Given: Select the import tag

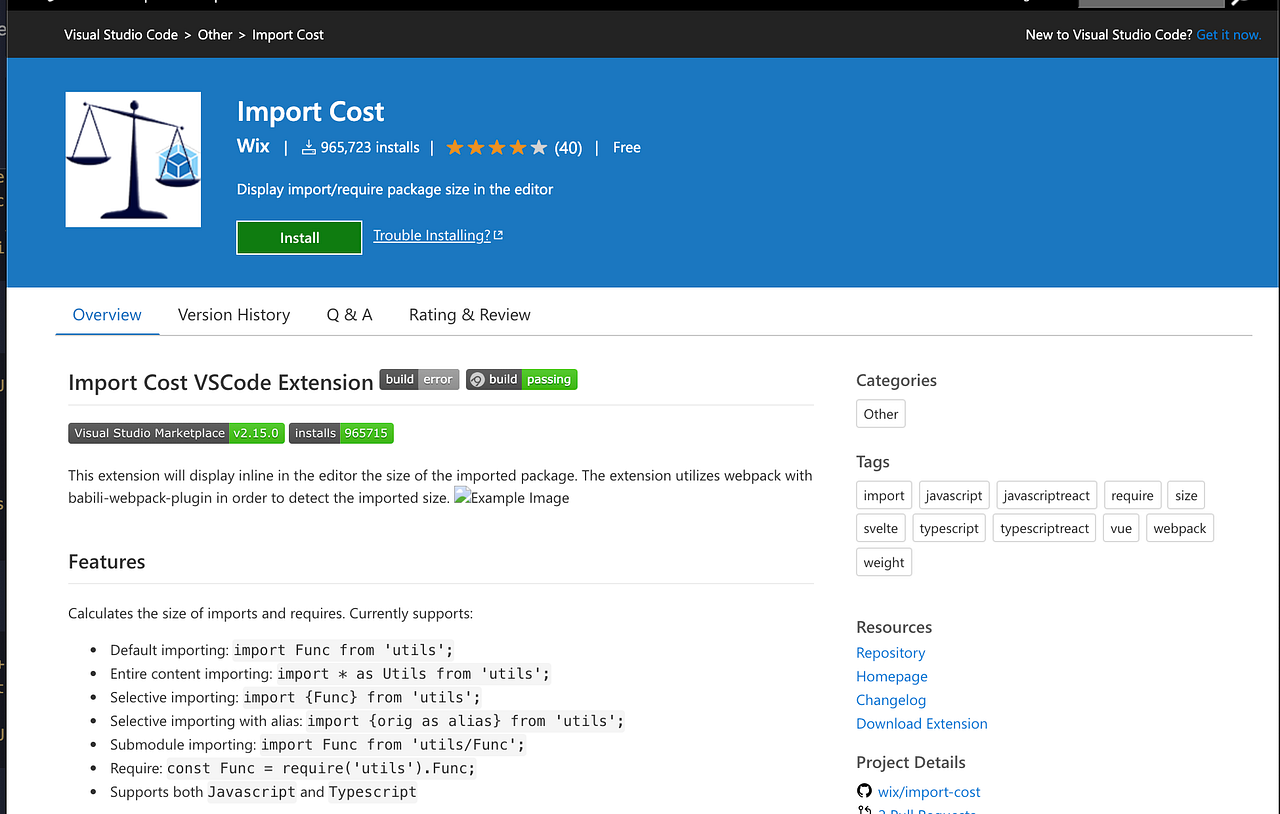Looking at the screenshot, I should (884, 495).
